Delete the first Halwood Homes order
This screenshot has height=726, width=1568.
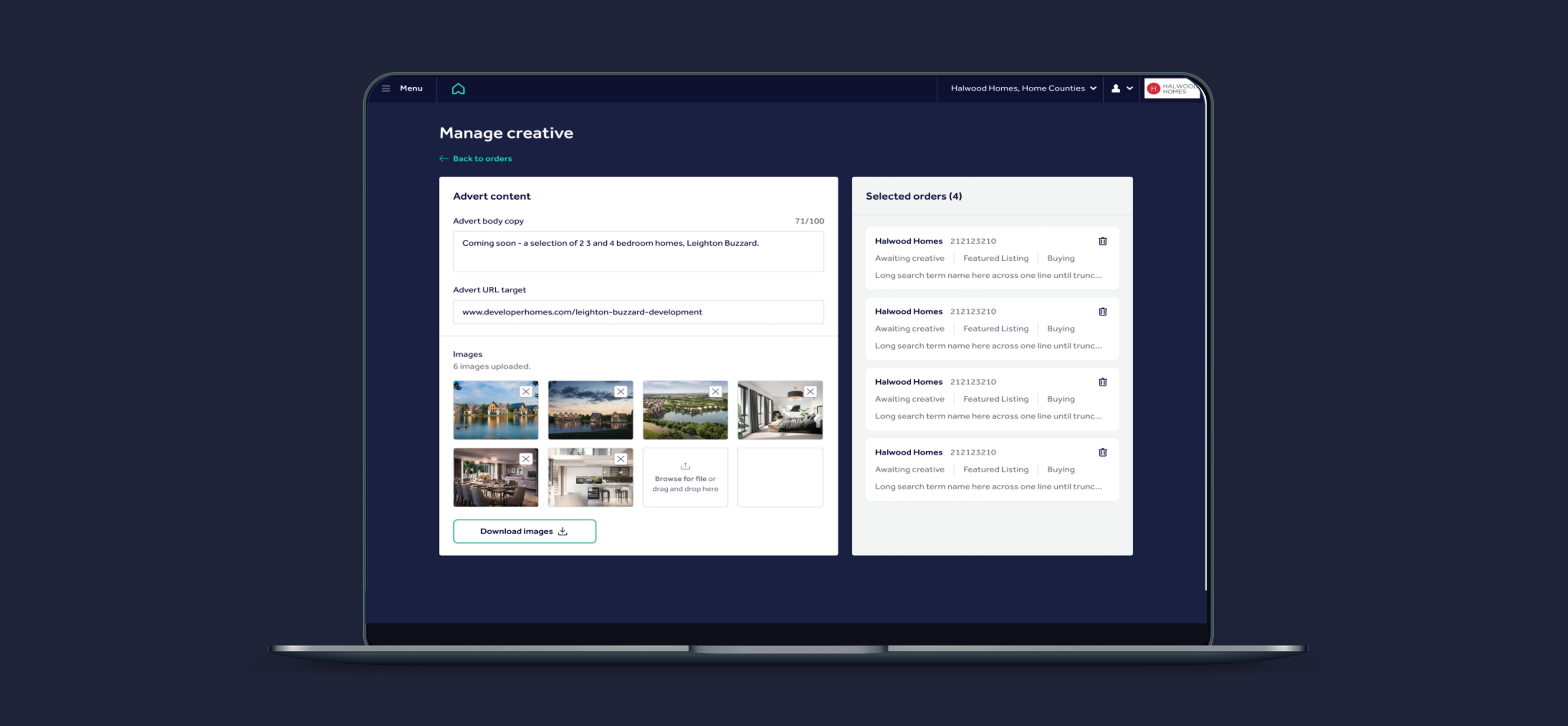pos(1102,241)
